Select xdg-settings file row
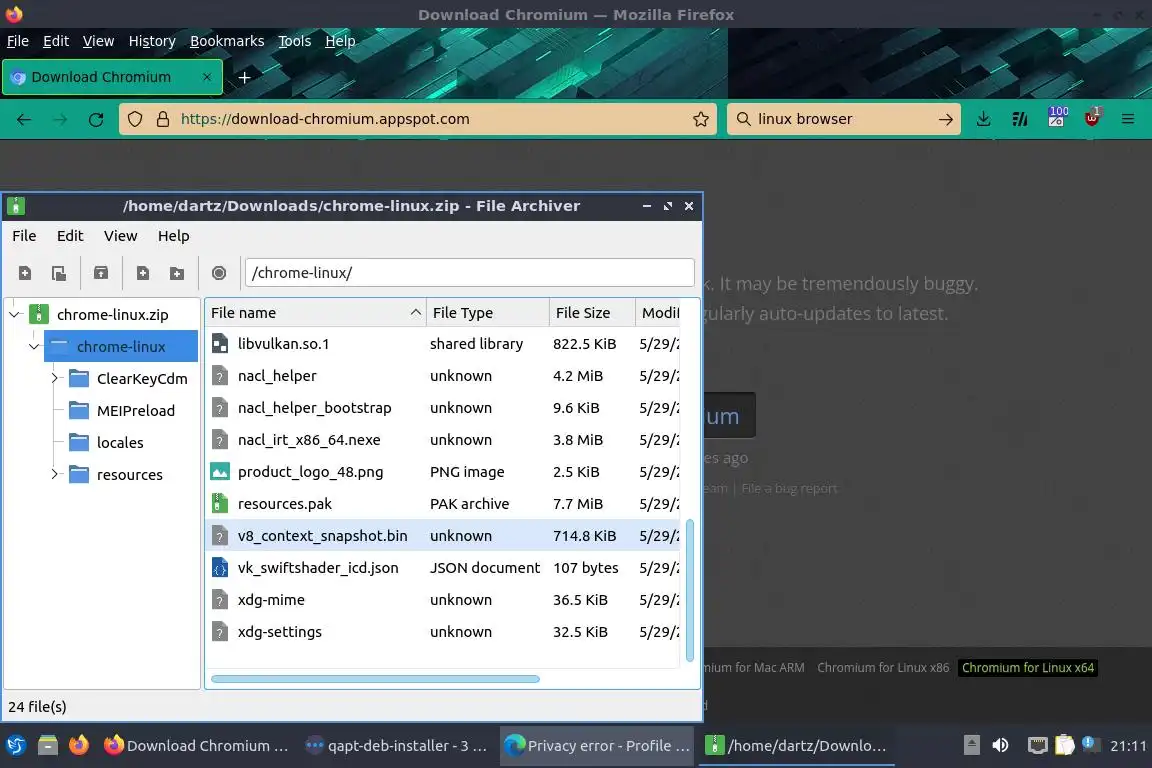 [x=444, y=631]
